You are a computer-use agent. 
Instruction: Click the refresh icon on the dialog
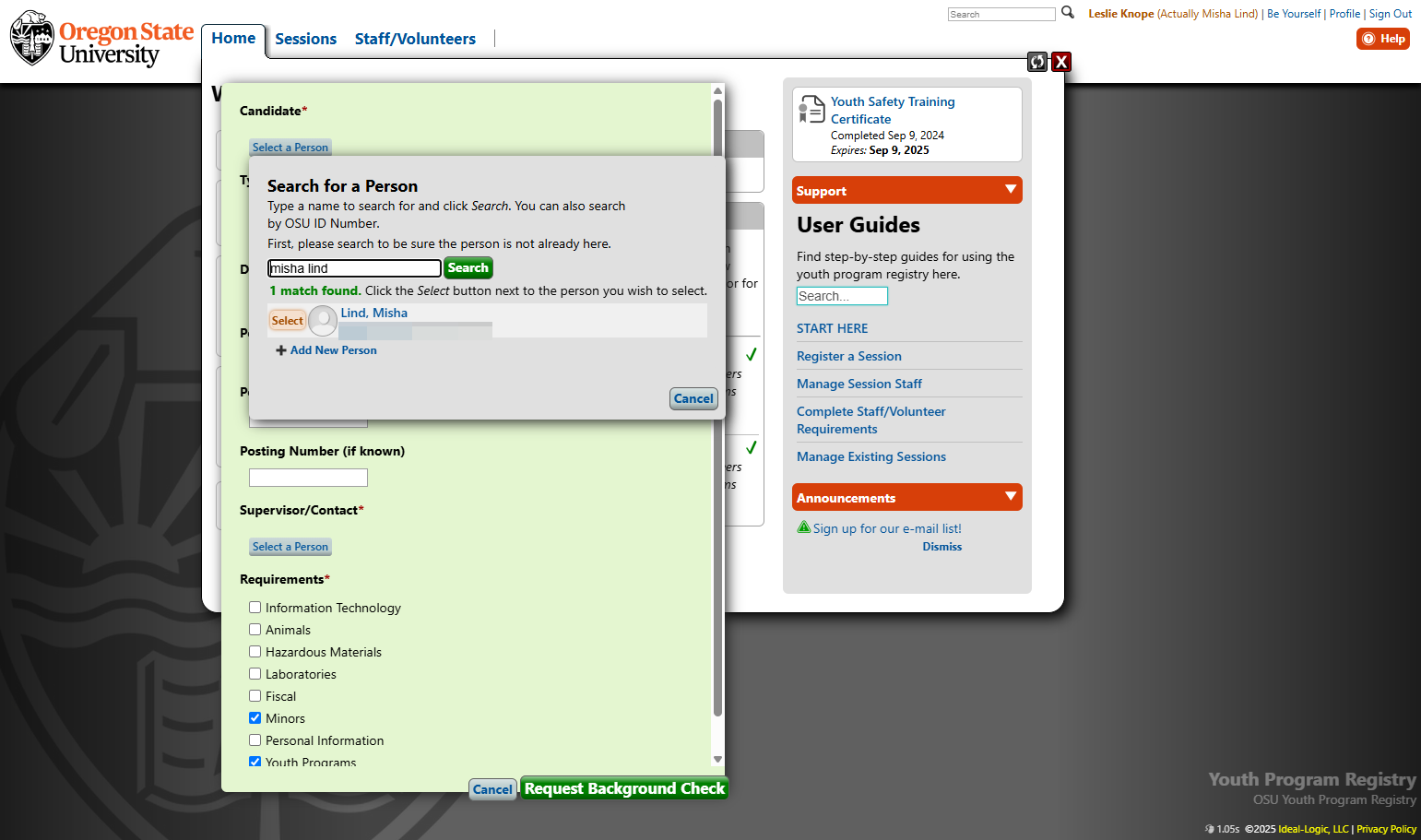pos(1037,62)
